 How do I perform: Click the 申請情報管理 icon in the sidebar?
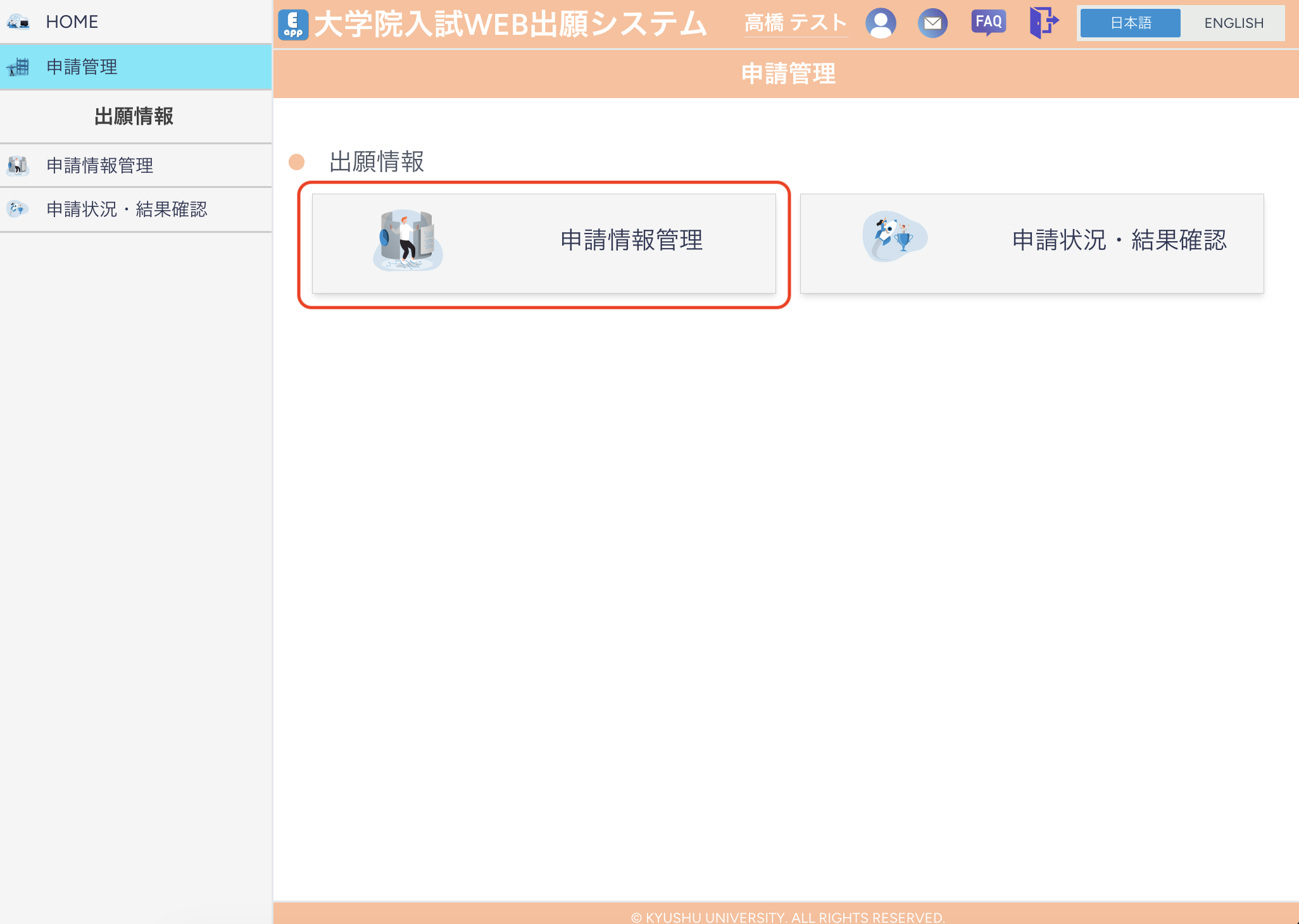[x=18, y=166]
